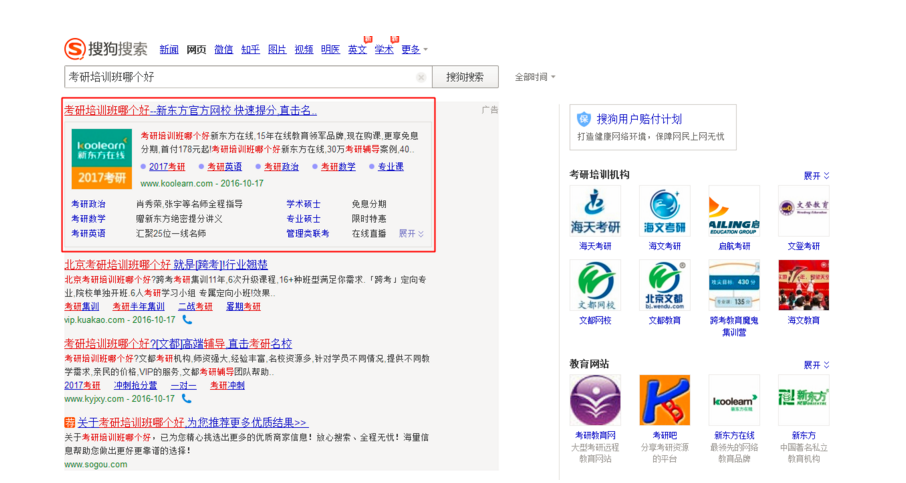Click the www.sogou.com URL text

[95, 465]
